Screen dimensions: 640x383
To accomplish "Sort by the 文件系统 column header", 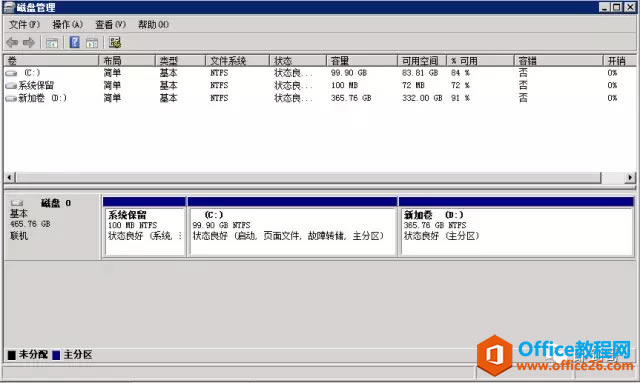I will (x=238, y=61).
